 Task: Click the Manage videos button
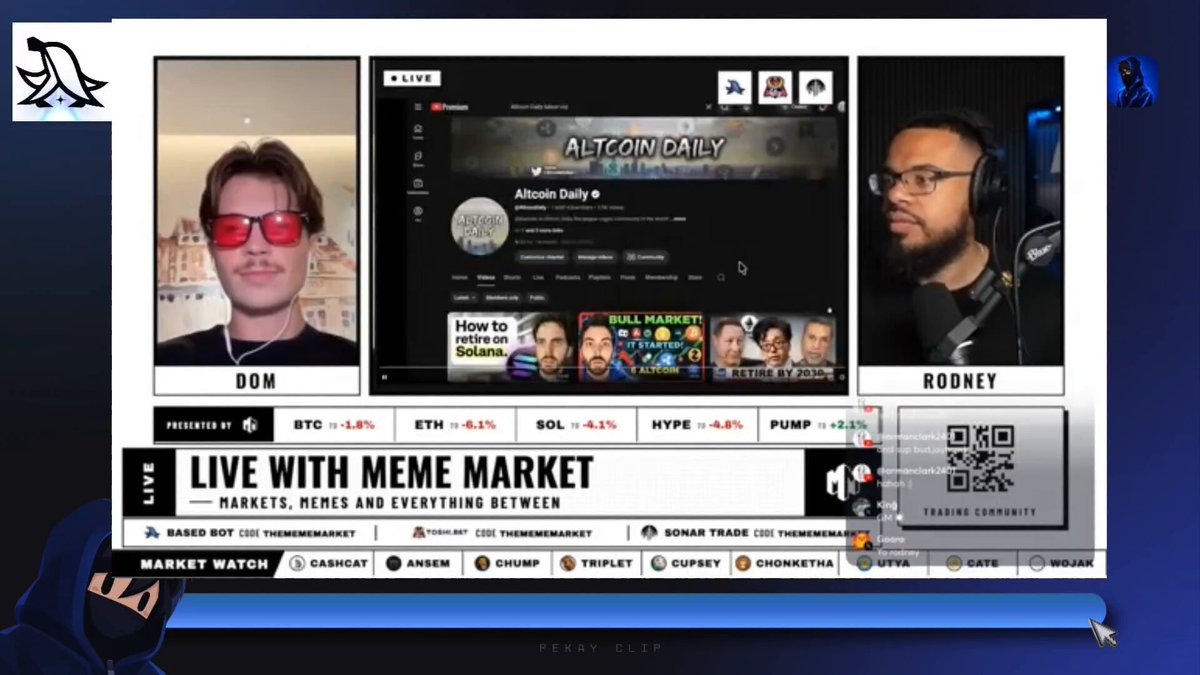click(x=597, y=257)
